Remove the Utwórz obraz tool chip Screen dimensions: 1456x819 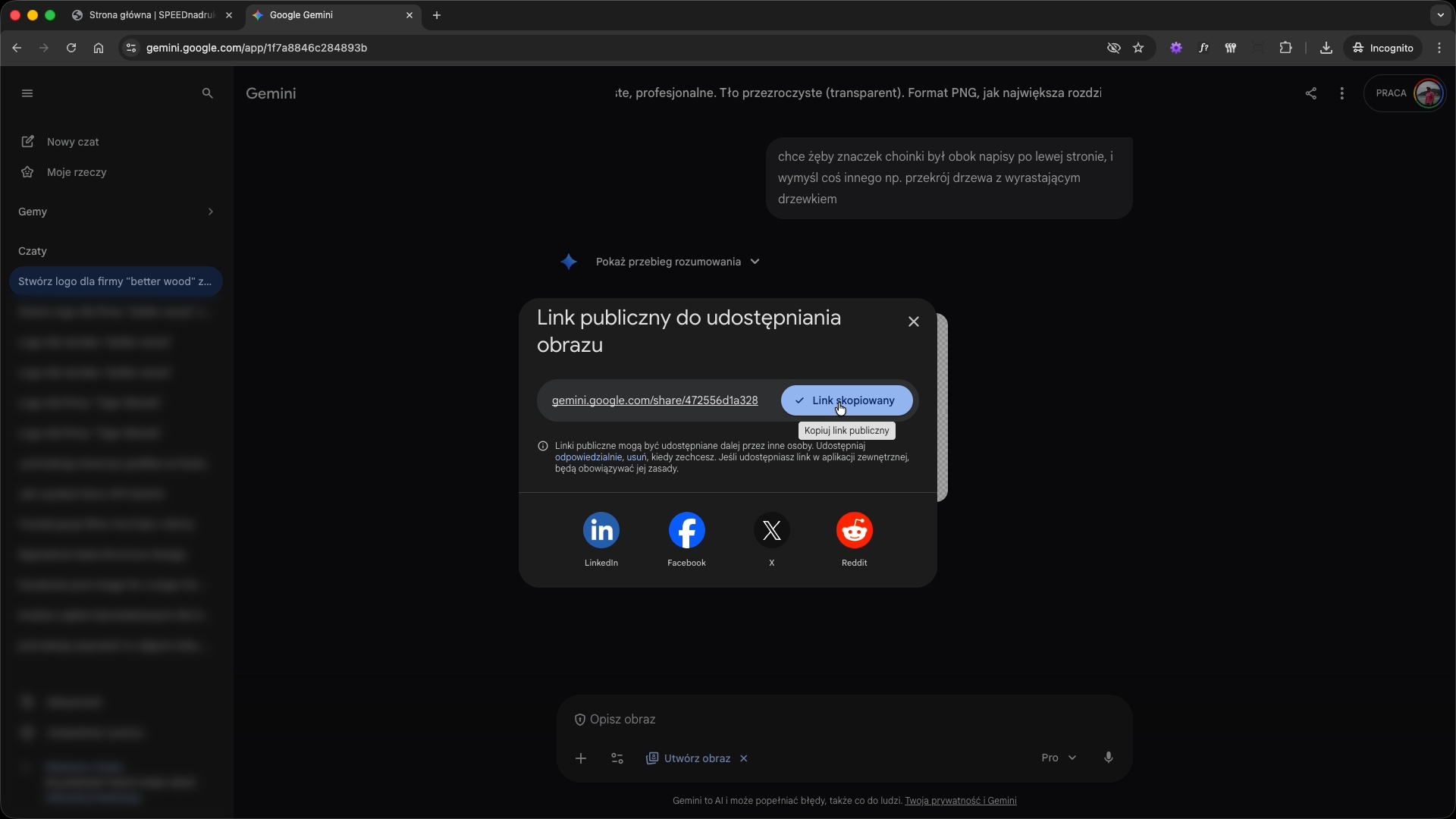(x=744, y=758)
